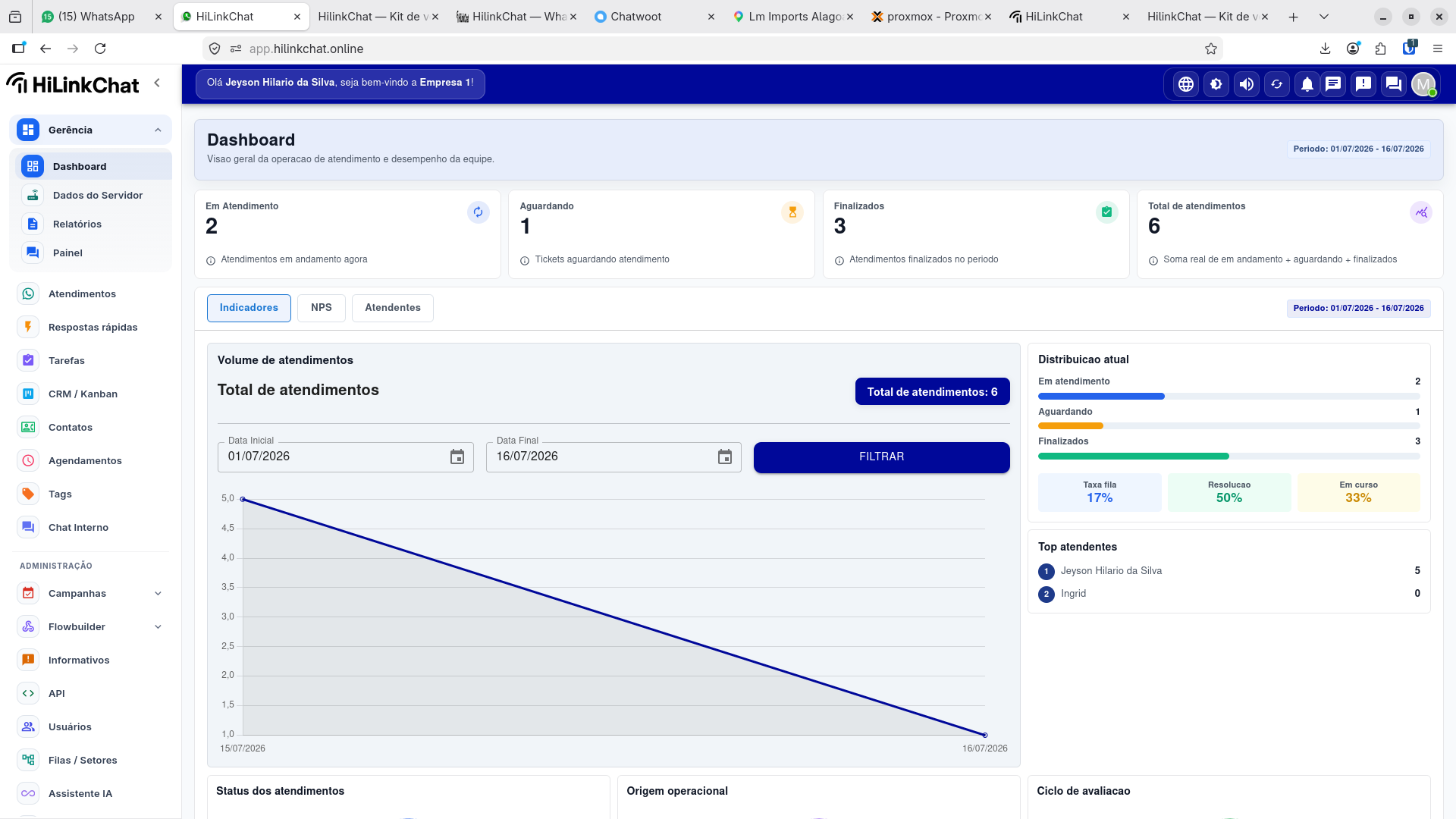Click the Contatos card icon

pyautogui.click(x=28, y=427)
